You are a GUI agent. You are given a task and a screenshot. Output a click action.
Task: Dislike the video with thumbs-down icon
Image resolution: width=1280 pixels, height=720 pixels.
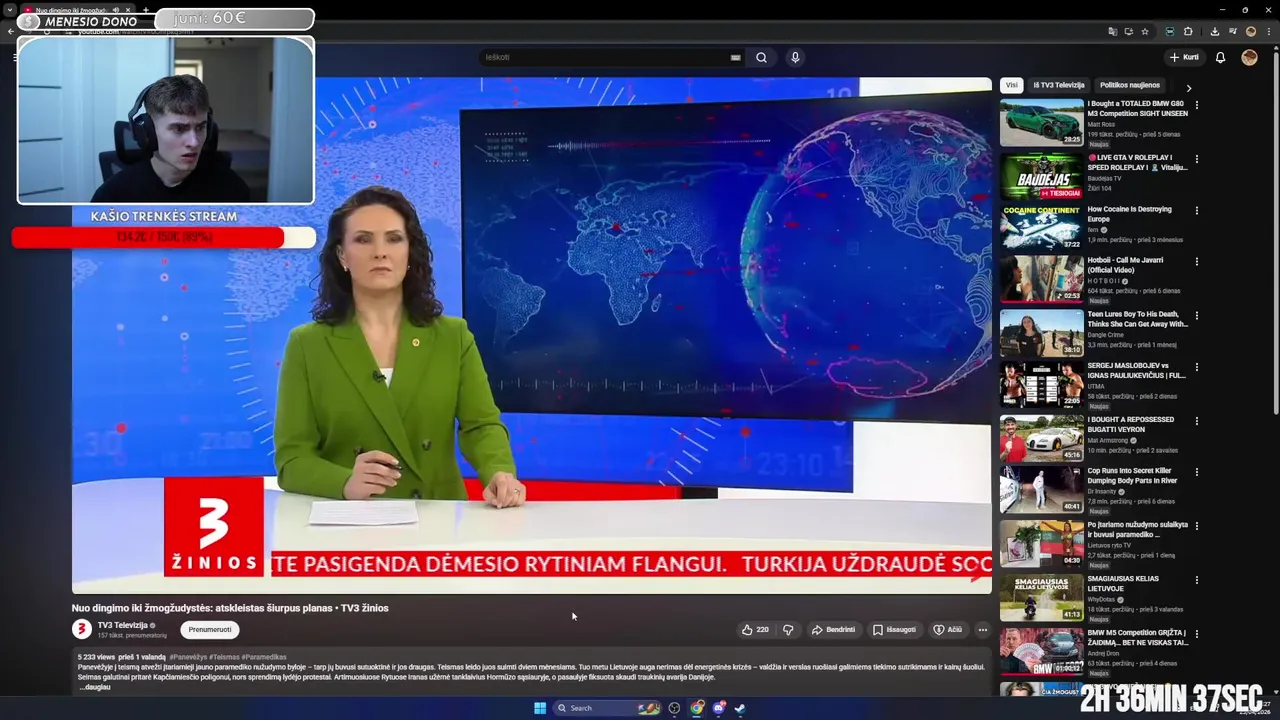pos(788,630)
